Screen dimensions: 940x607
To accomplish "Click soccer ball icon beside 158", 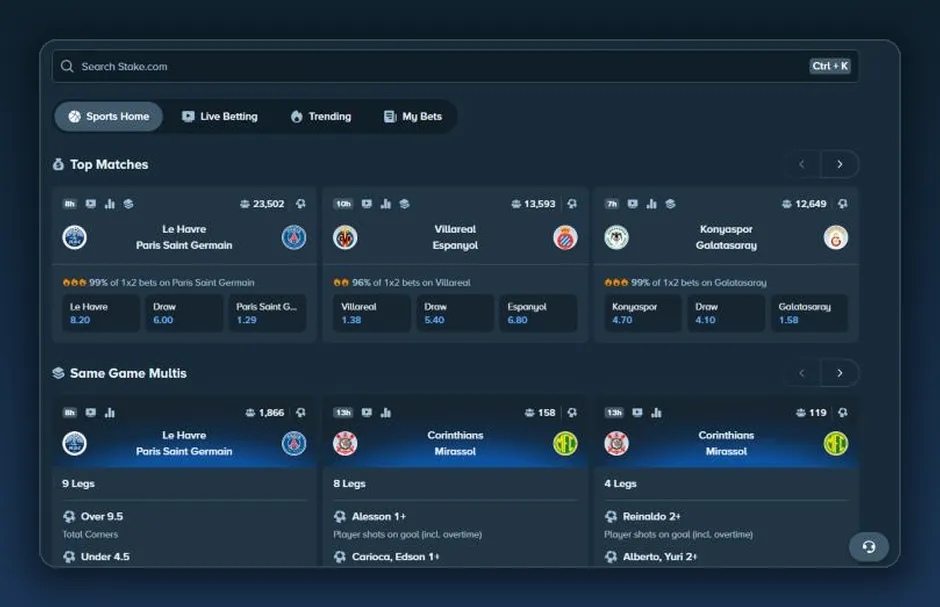I will click(x=573, y=412).
